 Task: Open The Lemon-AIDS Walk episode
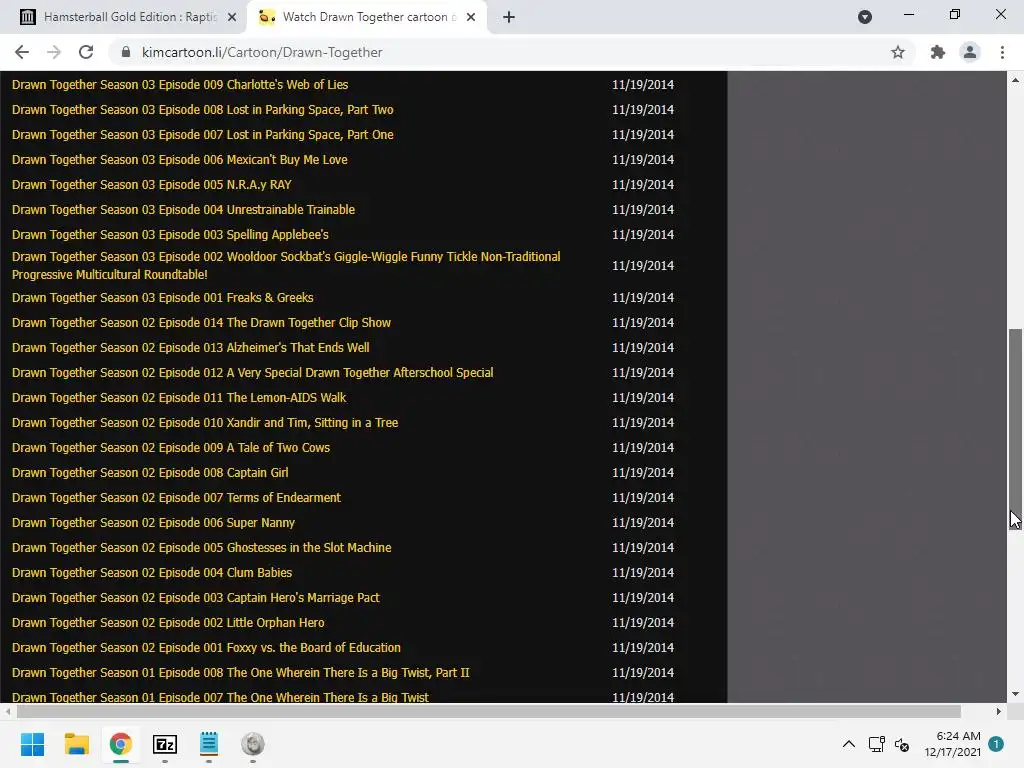click(179, 398)
